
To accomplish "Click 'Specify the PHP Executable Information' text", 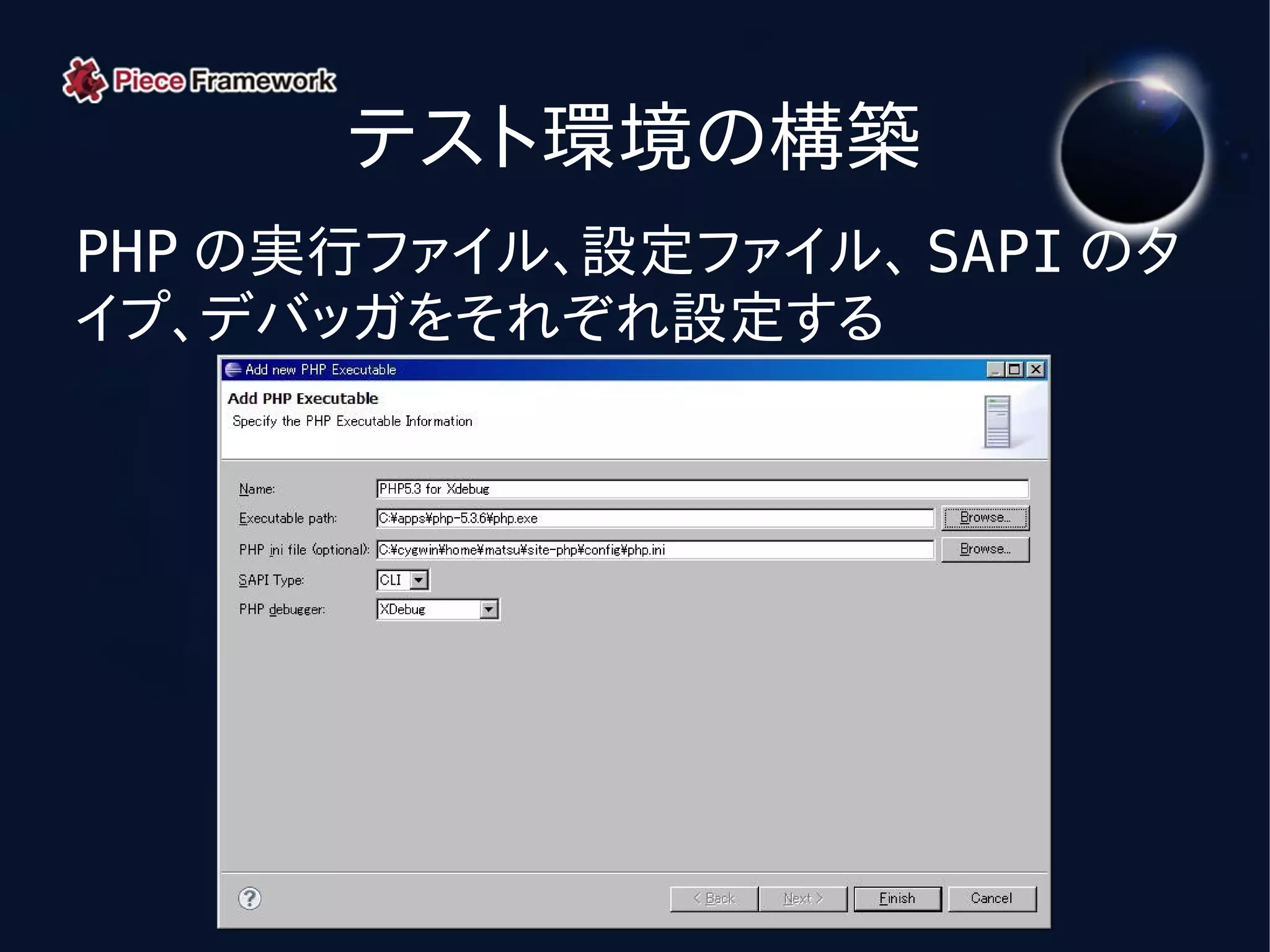I will (x=352, y=422).
